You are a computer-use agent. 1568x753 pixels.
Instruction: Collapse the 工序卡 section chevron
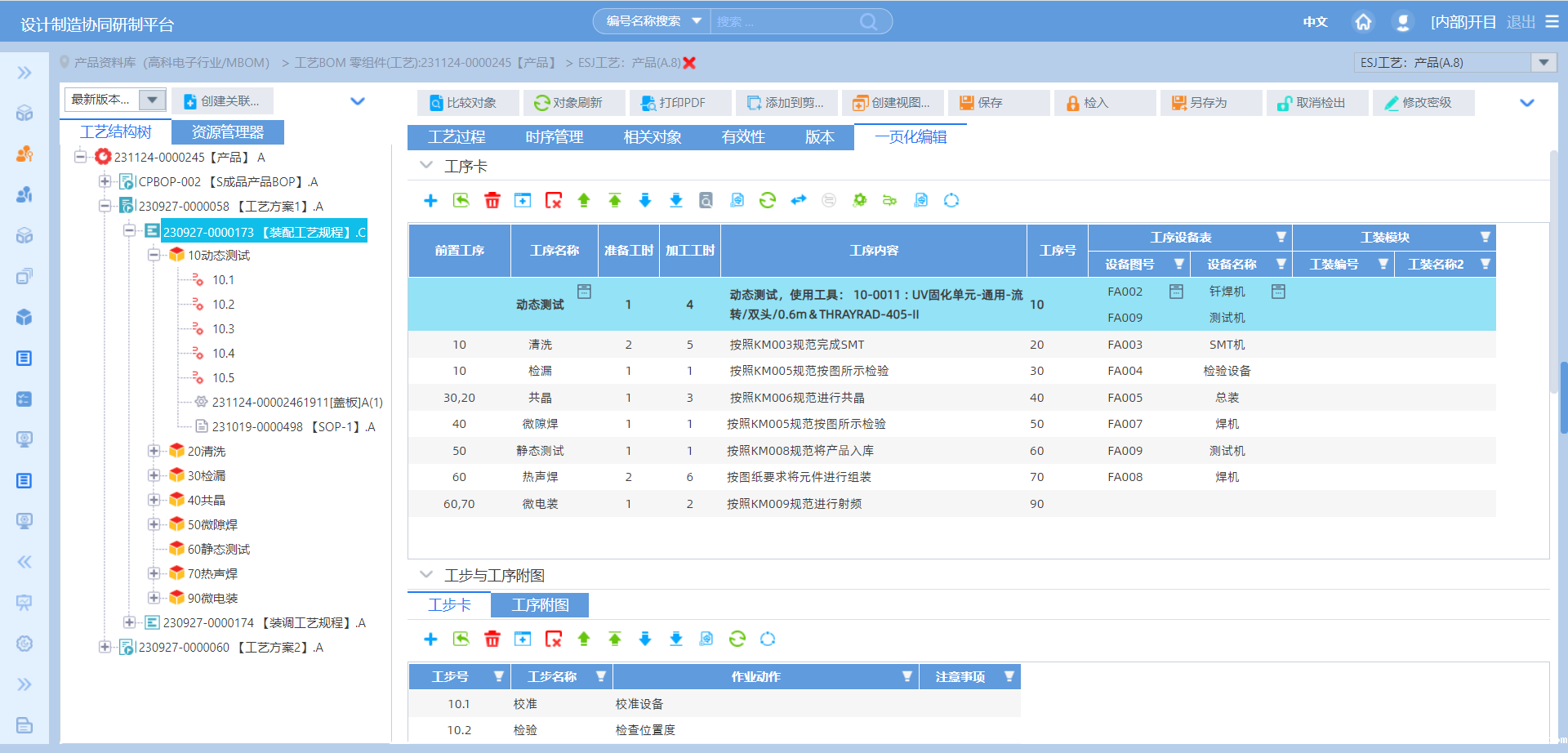pos(425,166)
